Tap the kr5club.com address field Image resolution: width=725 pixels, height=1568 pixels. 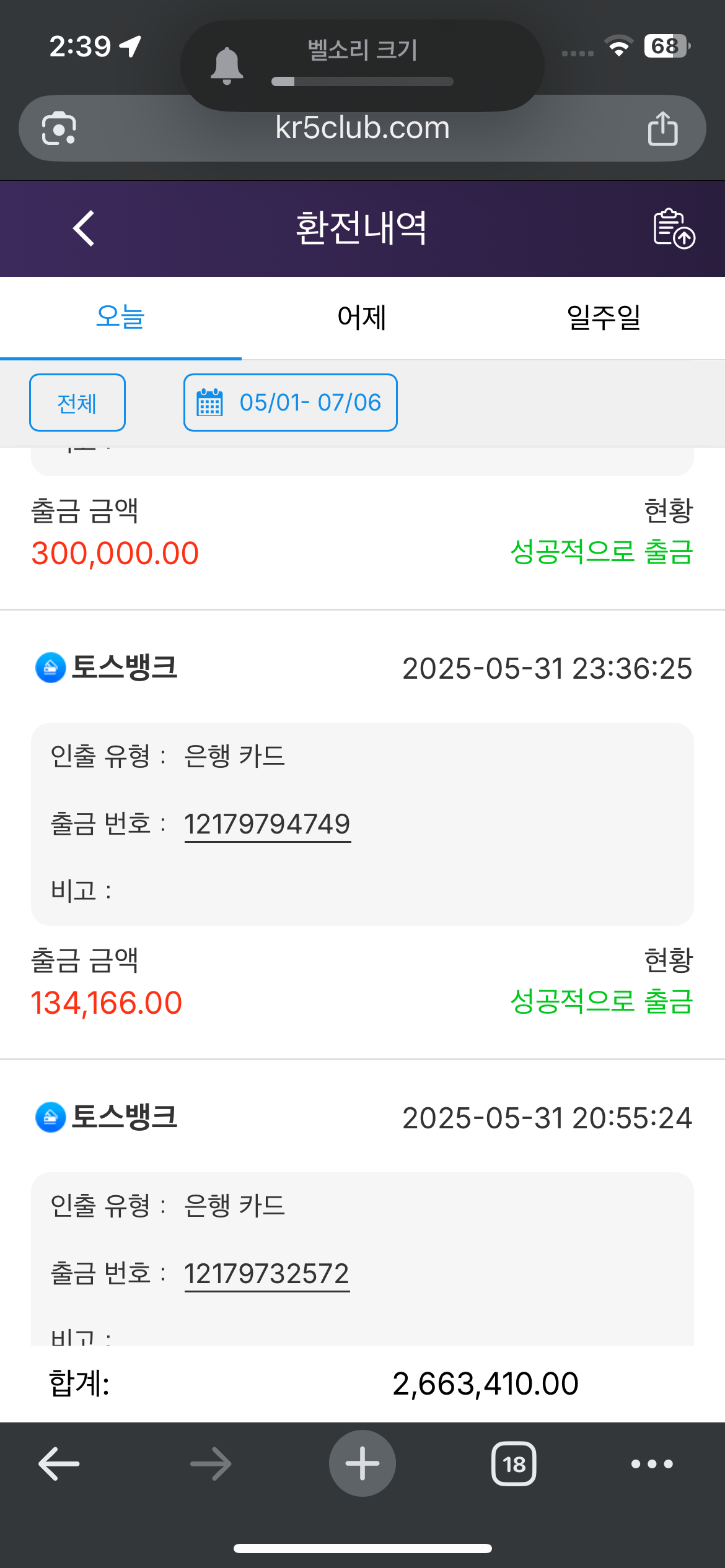(x=362, y=128)
